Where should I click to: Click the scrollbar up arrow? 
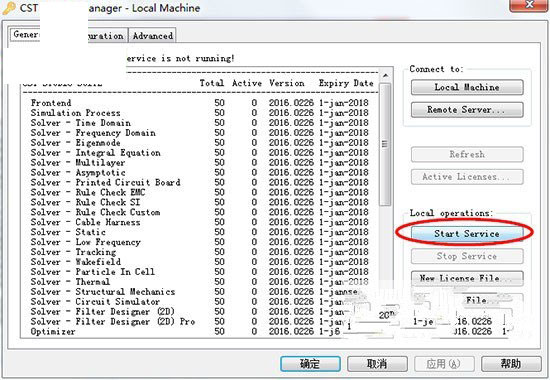385,75
